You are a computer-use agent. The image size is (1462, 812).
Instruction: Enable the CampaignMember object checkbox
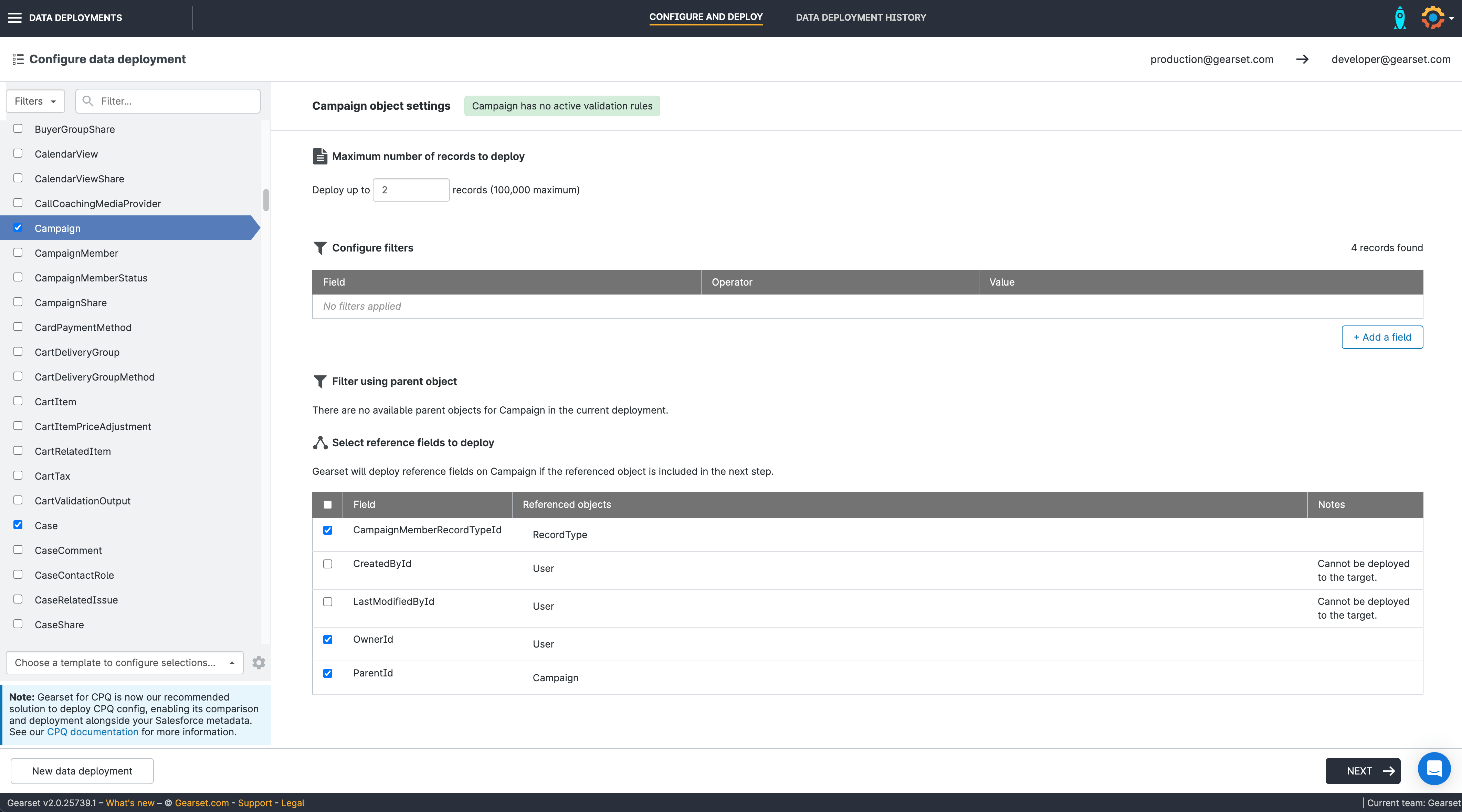18,253
